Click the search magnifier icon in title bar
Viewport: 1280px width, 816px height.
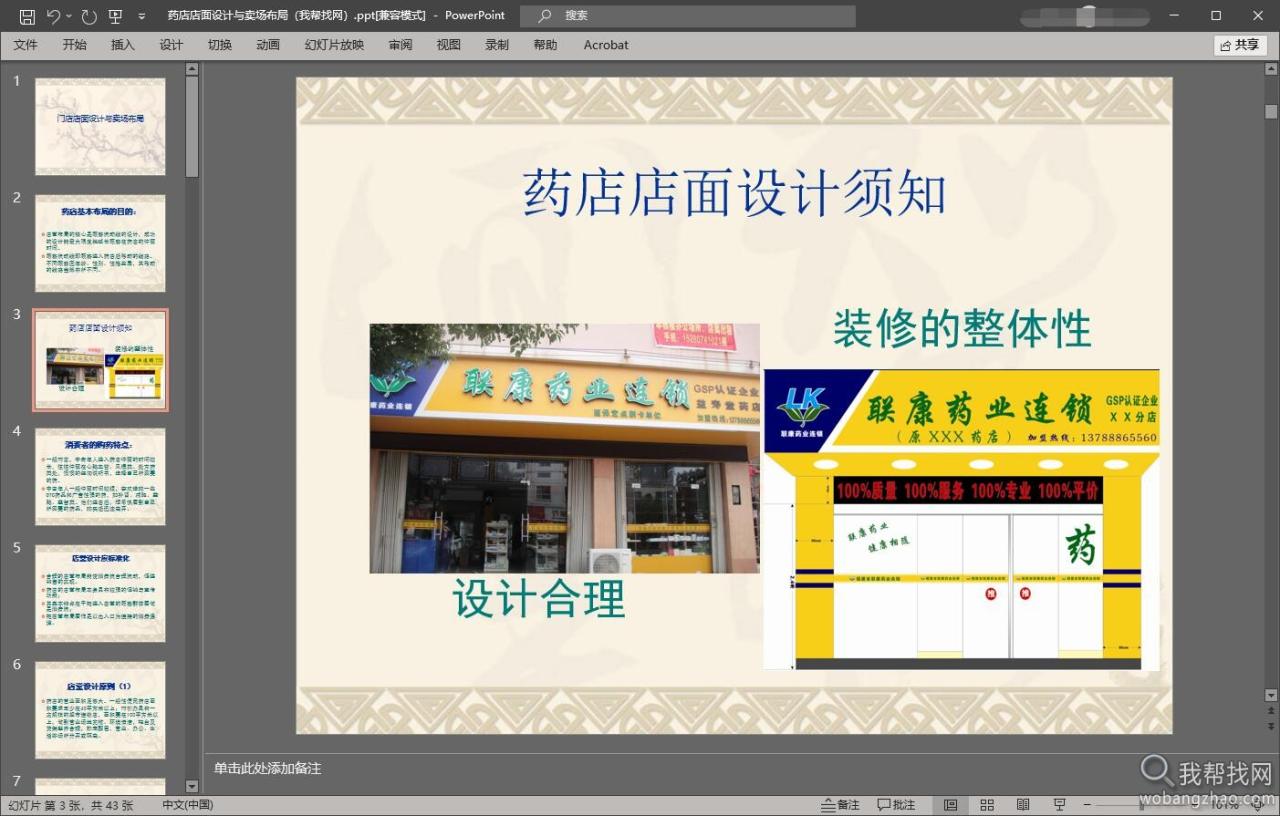point(544,16)
